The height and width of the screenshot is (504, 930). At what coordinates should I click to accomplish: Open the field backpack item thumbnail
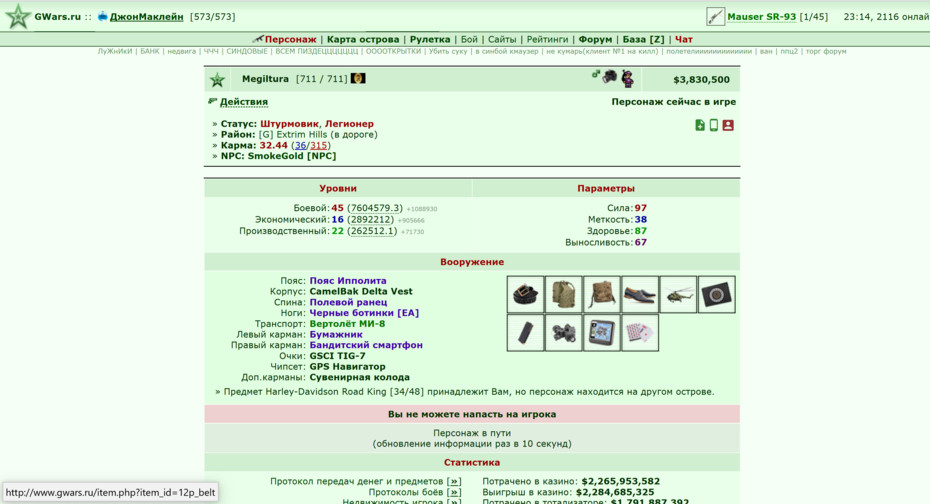pos(601,294)
